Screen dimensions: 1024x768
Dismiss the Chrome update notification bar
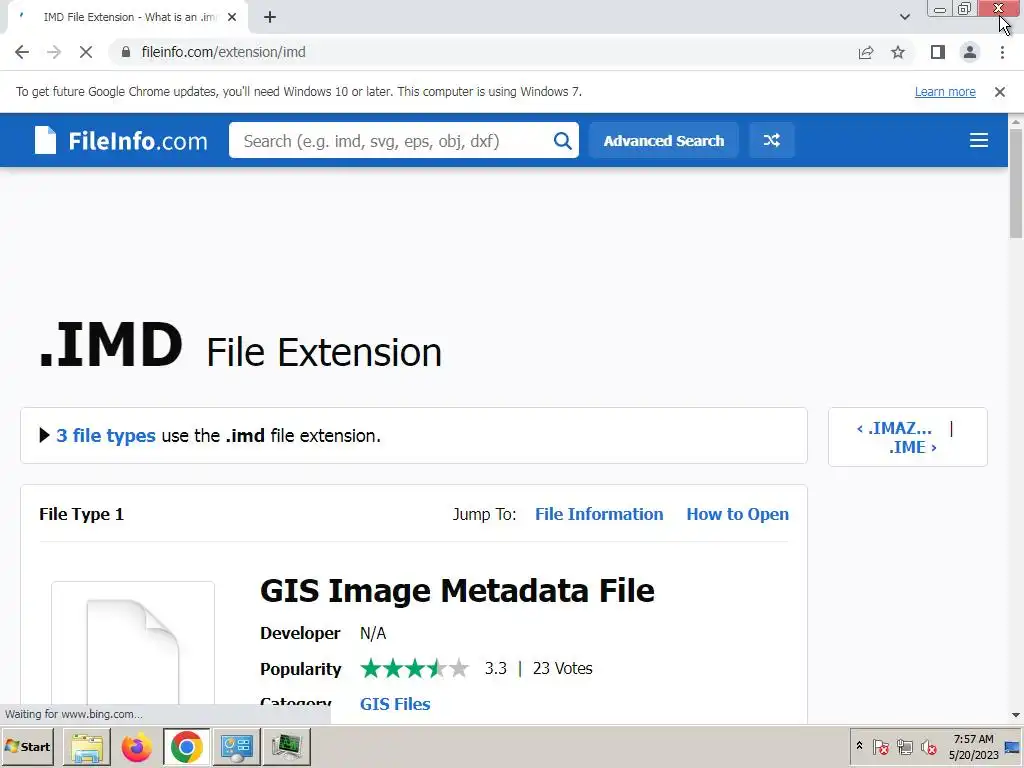click(x=1000, y=92)
